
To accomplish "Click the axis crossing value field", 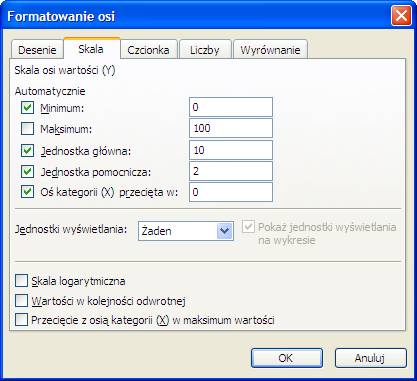I will (231, 192).
